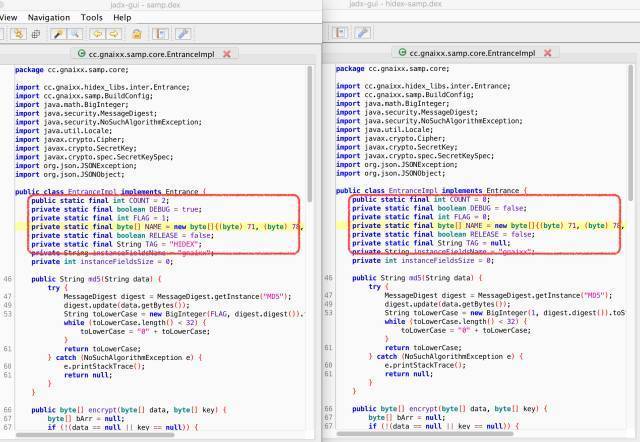Click the text search wand icon in left window
This screenshot has width=640, height=442.
coord(59,34)
